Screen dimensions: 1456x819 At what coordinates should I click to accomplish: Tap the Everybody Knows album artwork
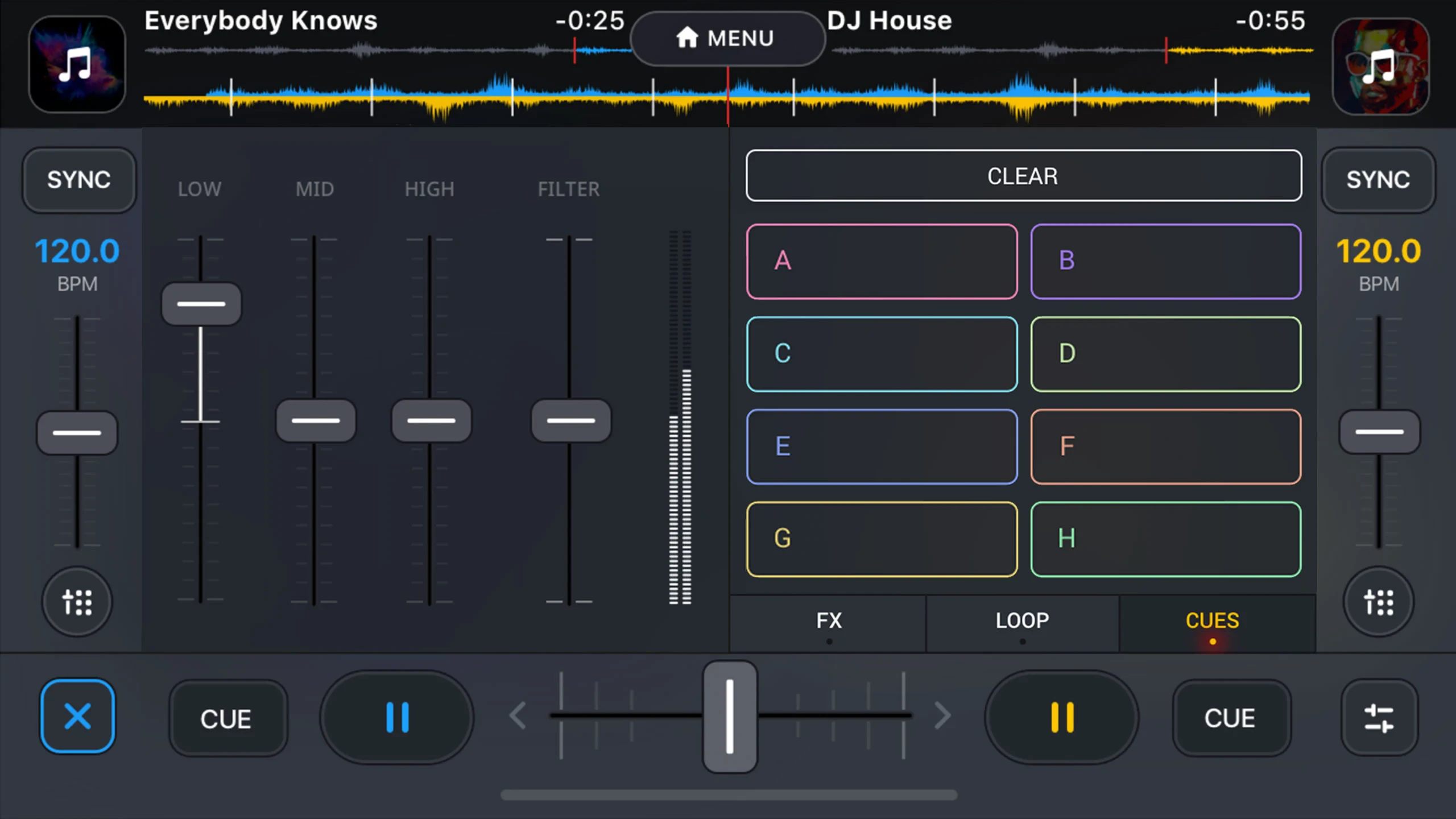click(77, 64)
